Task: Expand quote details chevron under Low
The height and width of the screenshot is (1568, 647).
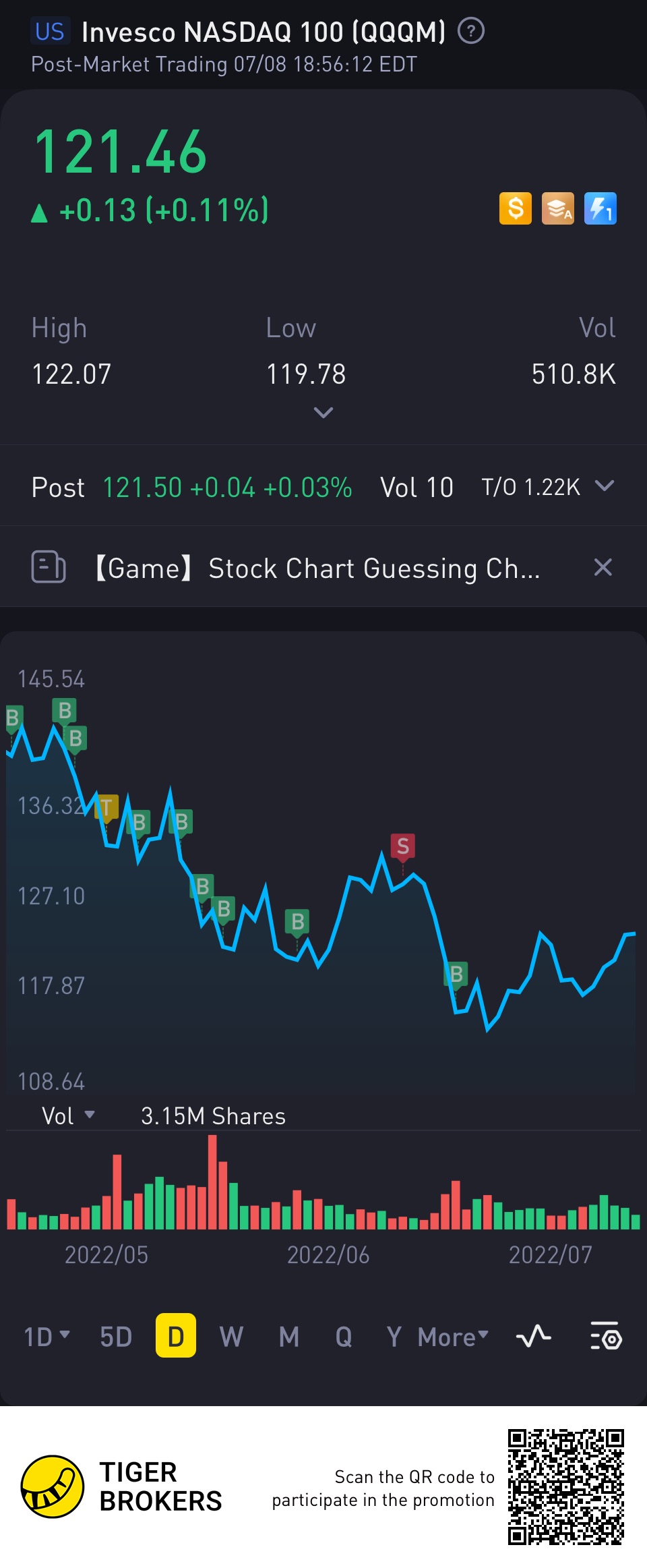Action: (323, 412)
